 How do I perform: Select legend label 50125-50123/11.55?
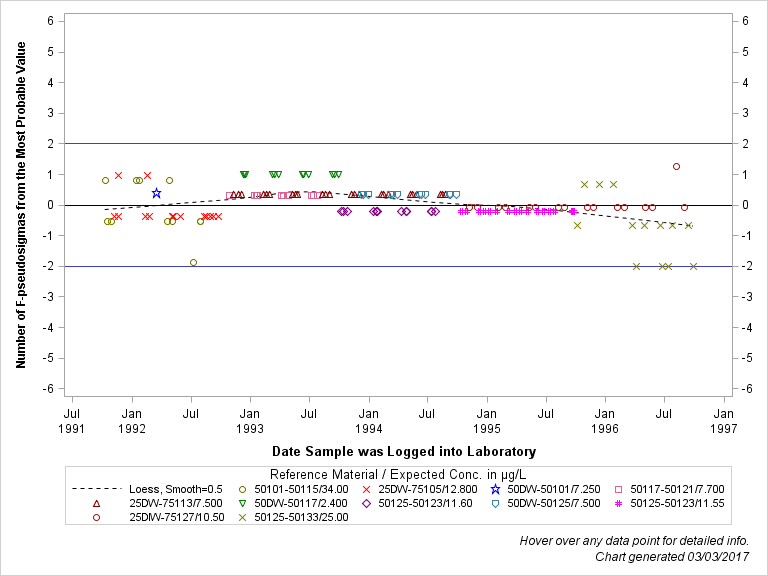pyautogui.click(x=677, y=504)
